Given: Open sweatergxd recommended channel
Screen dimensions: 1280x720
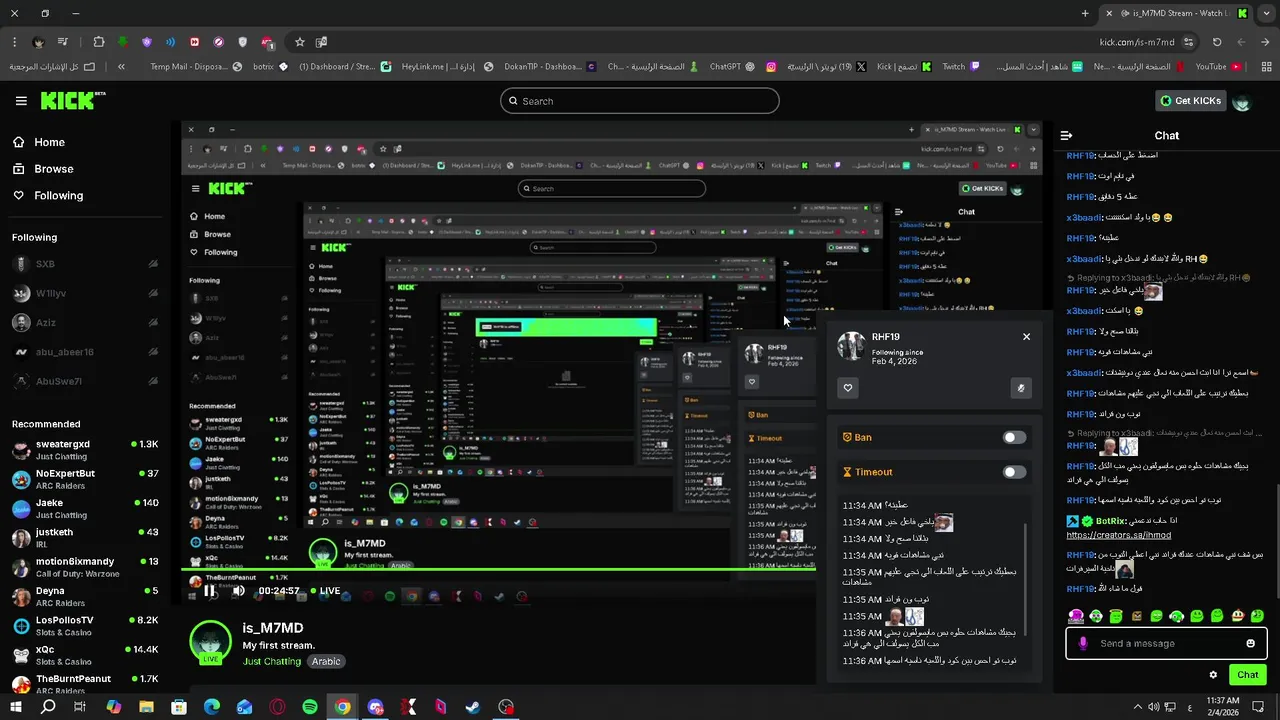Looking at the screenshot, I should (85, 450).
